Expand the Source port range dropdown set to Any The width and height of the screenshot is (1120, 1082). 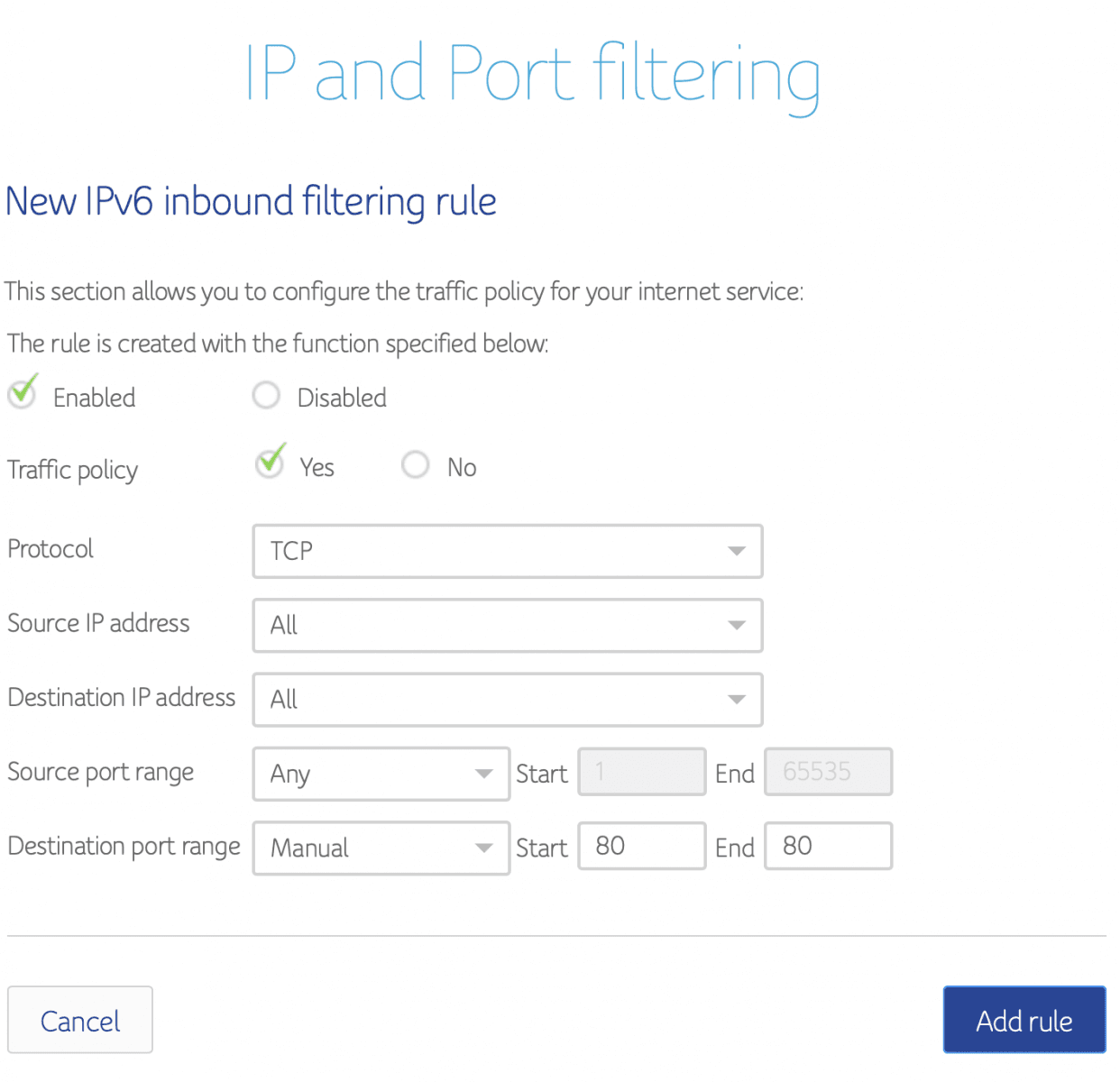coord(380,773)
